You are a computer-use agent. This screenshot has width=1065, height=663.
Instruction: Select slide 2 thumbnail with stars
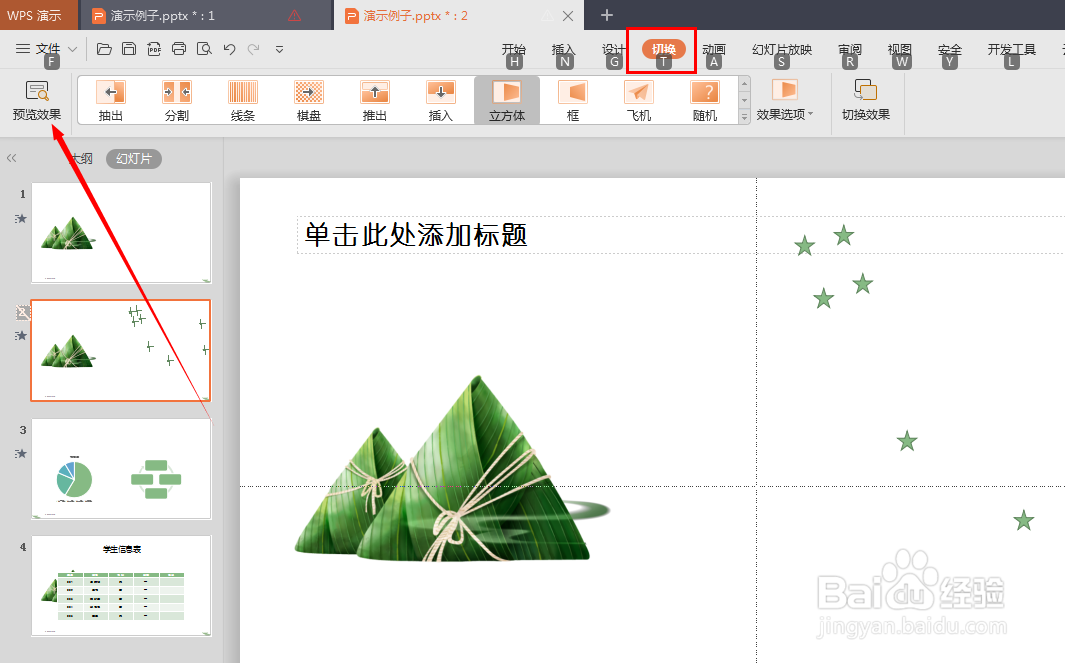[x=121, y=351]
